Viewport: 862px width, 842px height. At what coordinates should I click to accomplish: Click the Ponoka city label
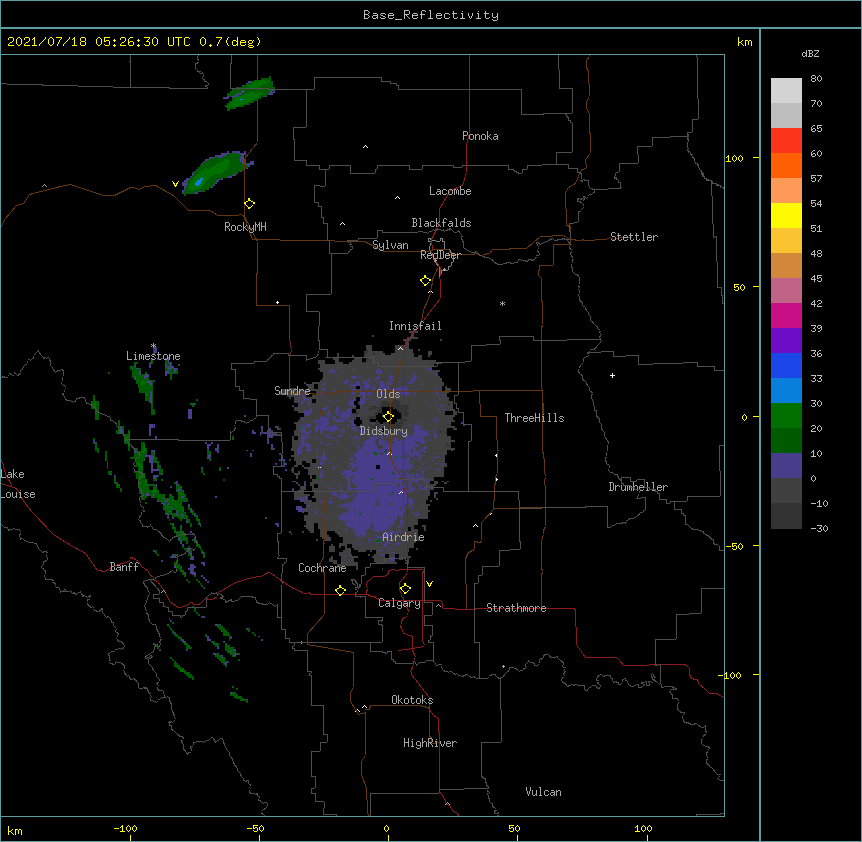pos(480,136)
